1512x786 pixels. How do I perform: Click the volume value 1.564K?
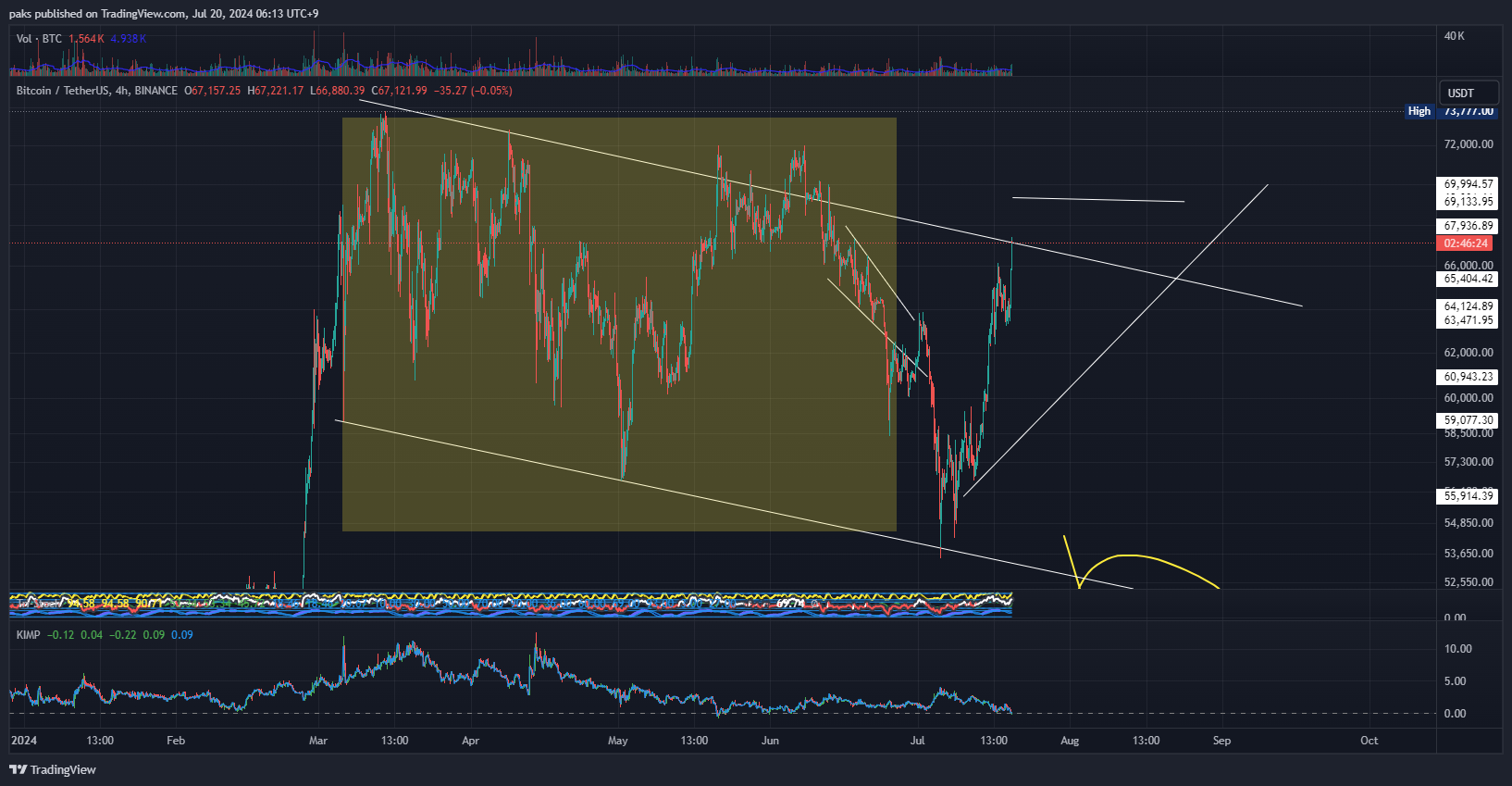(x=86, y=39)
